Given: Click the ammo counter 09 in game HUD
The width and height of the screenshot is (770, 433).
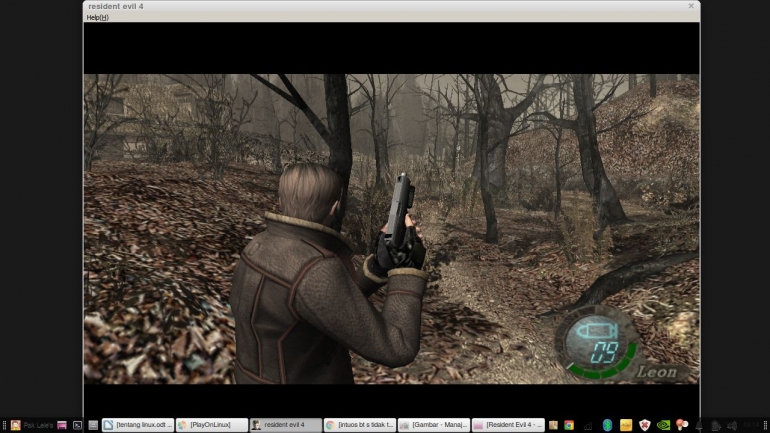Looking at the screenshot, I should point(604,352).
